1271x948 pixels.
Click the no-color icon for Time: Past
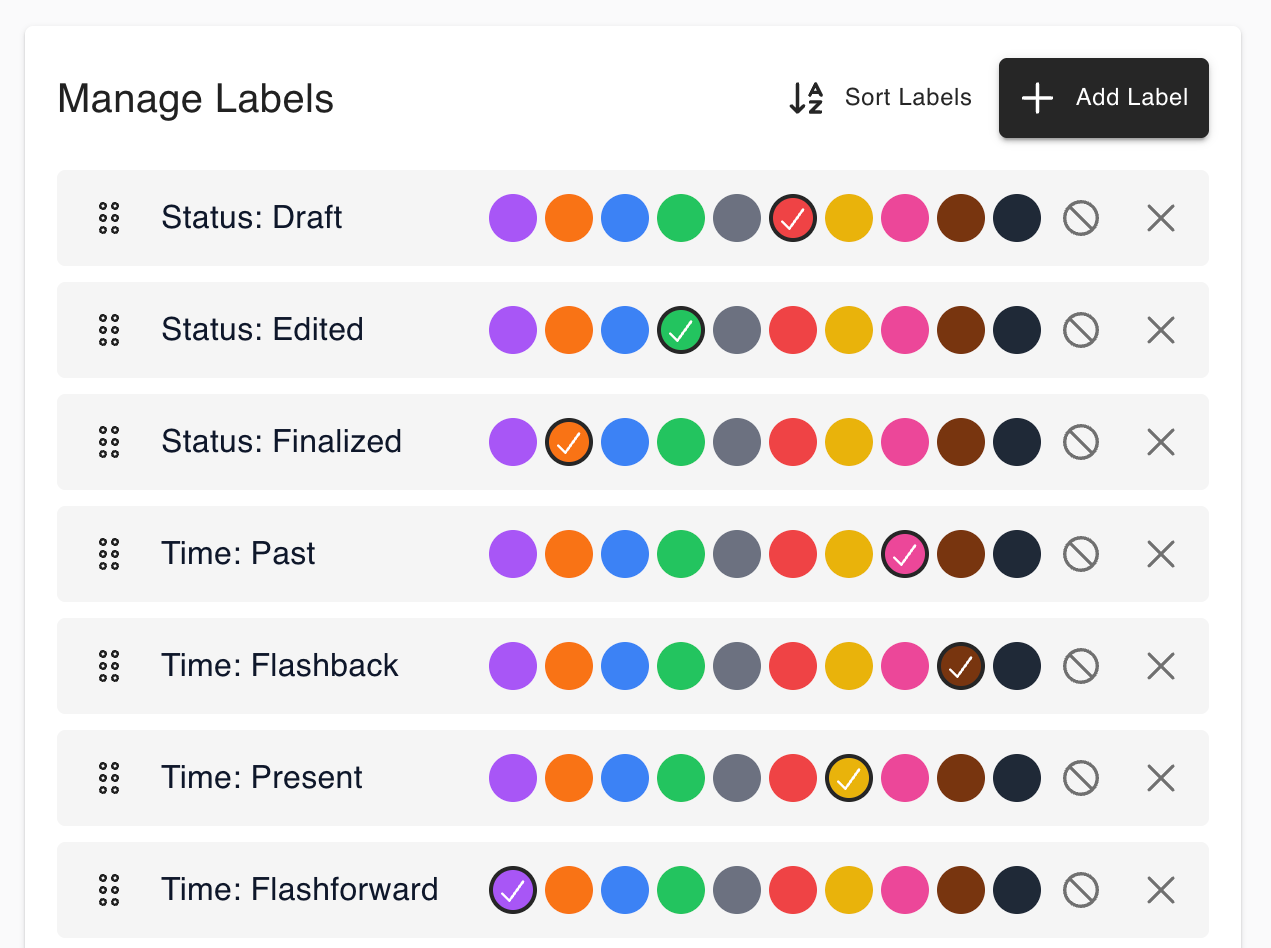tap(1081, 553)
